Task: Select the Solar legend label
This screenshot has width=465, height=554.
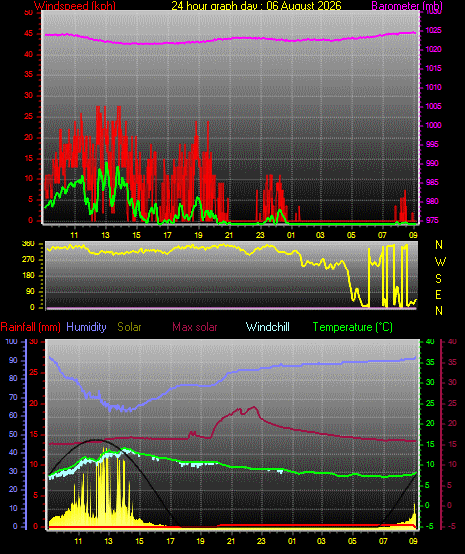Action: coord(129,327)
